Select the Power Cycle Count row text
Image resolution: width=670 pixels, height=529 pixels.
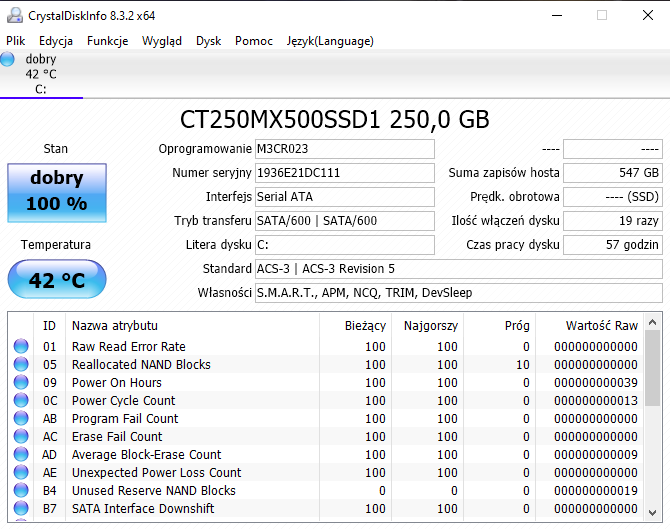[123, 400]
